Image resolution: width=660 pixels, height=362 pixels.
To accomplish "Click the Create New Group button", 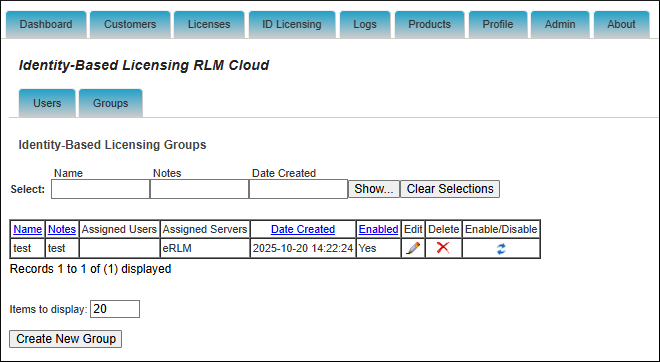I will (x=66, y=339).
